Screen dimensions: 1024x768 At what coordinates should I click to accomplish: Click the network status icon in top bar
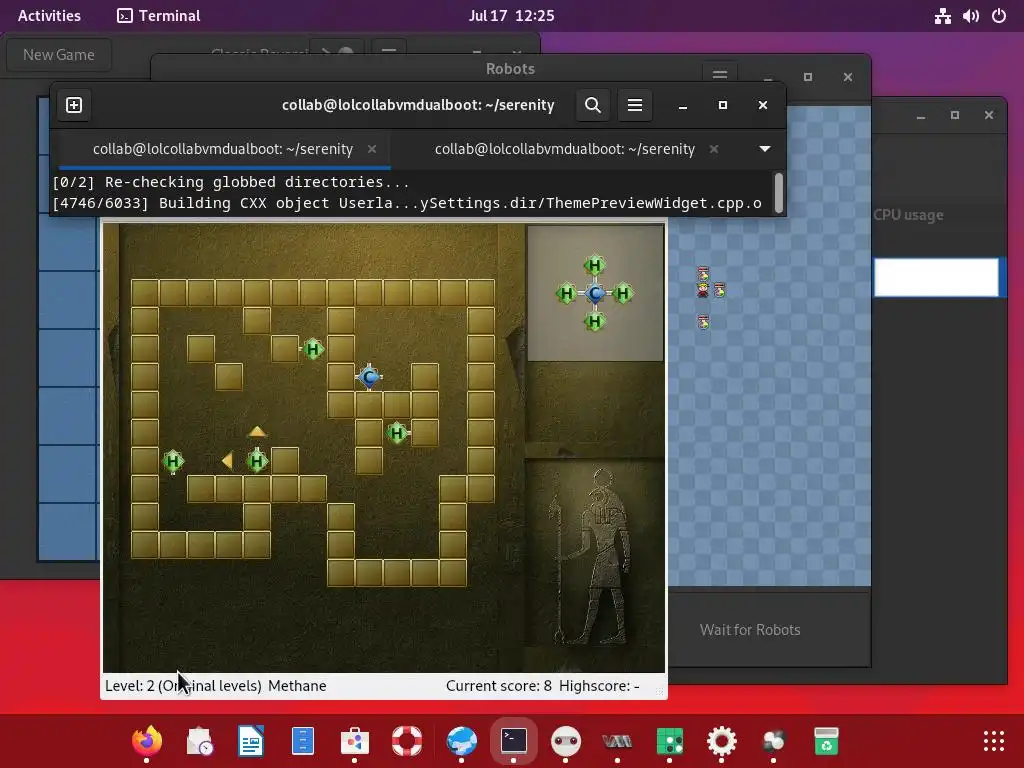(942, 16)
